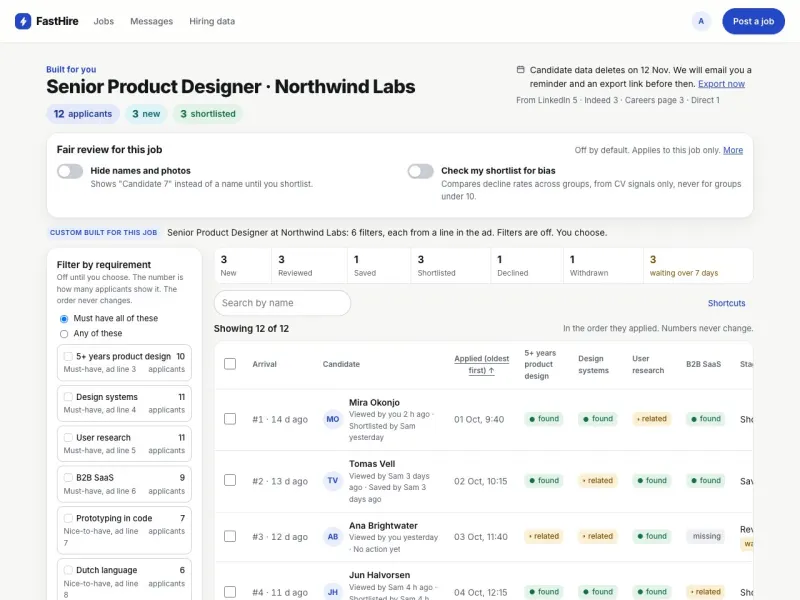Click the Post a job button
The height and width of the screenshot is (600, 800).
(753, 21)
